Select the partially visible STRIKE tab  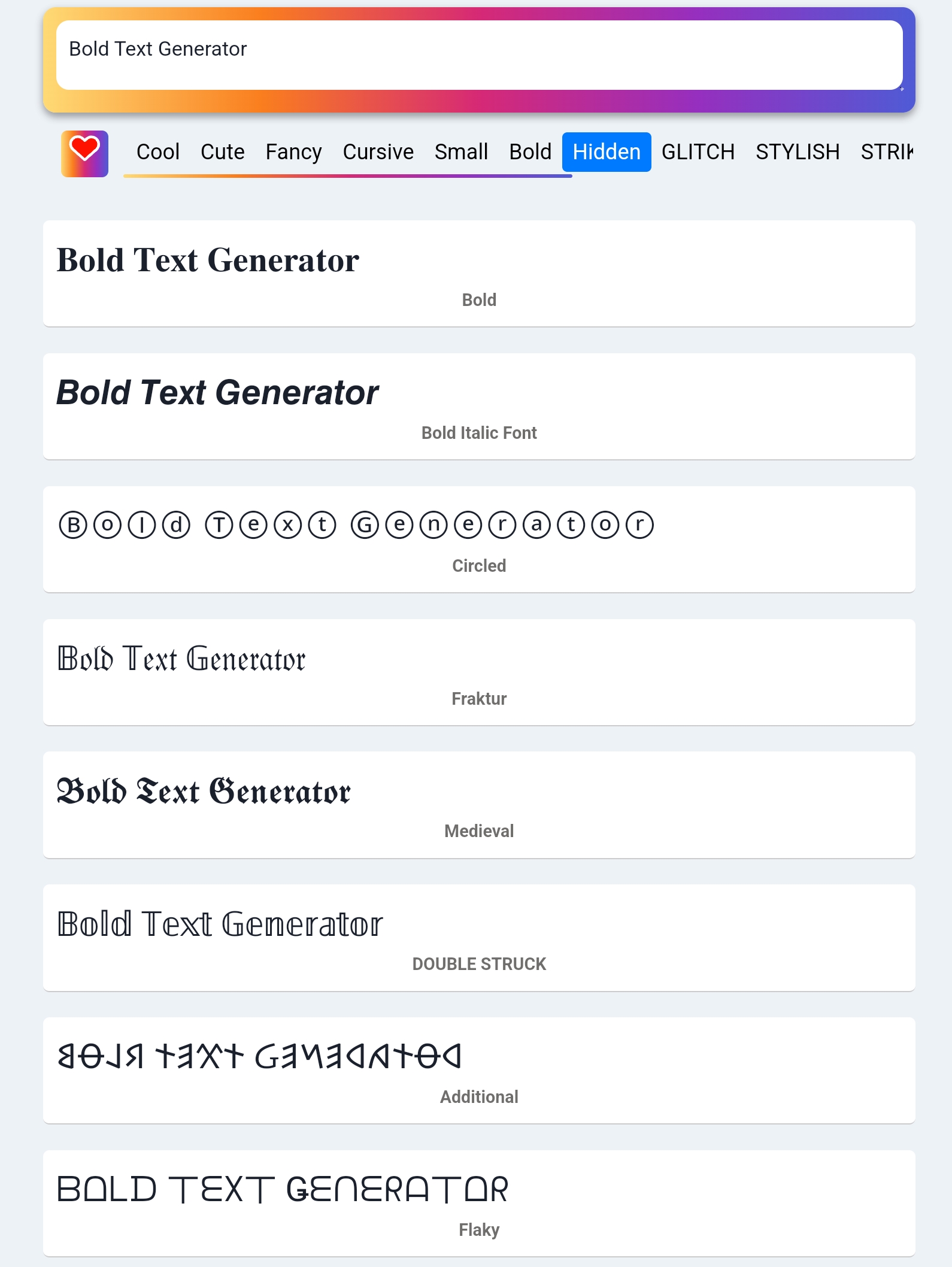[887, 152]
